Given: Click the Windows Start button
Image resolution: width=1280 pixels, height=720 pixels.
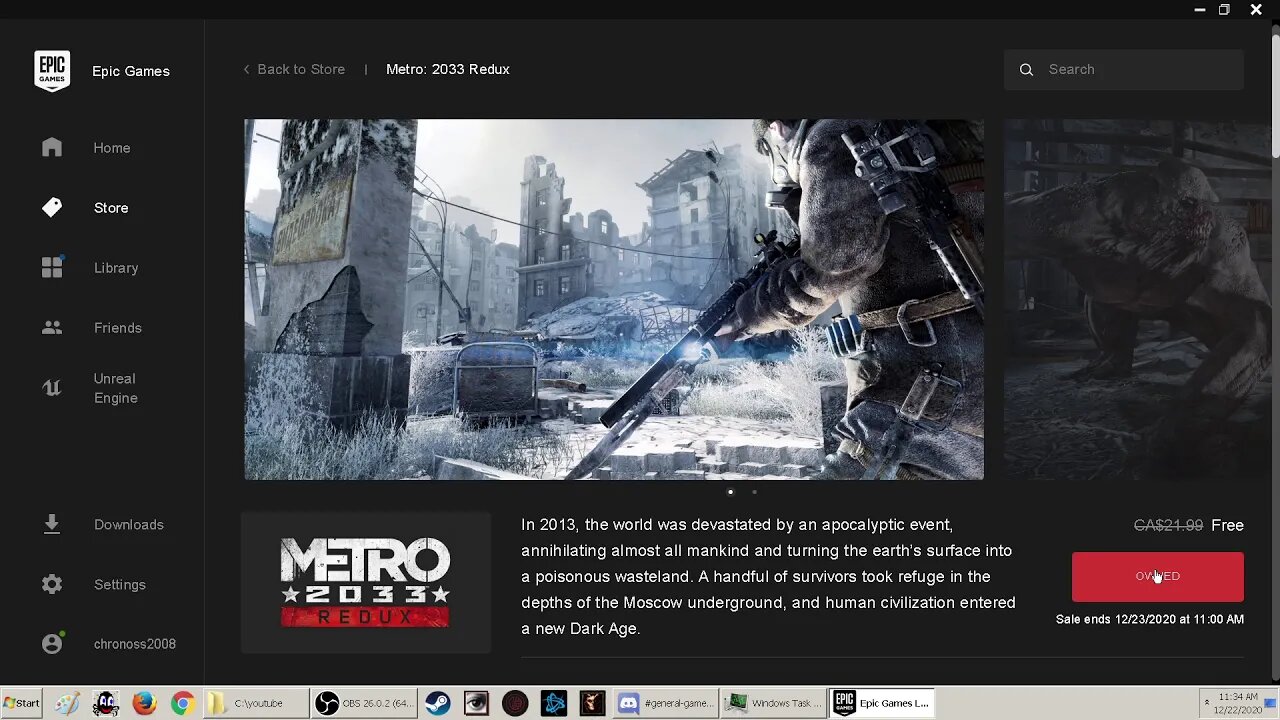Looking at the screenshot, I should [x=21, y=703].
